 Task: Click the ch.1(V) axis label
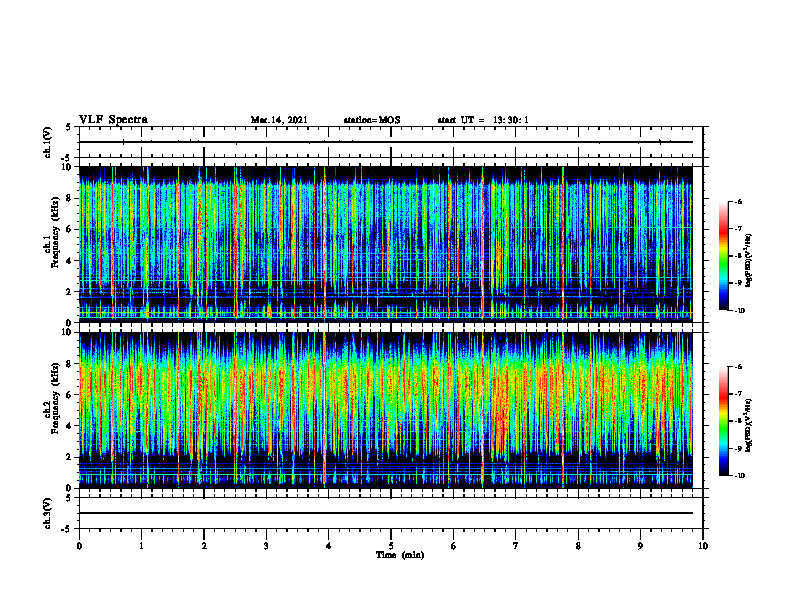[48, 142]
